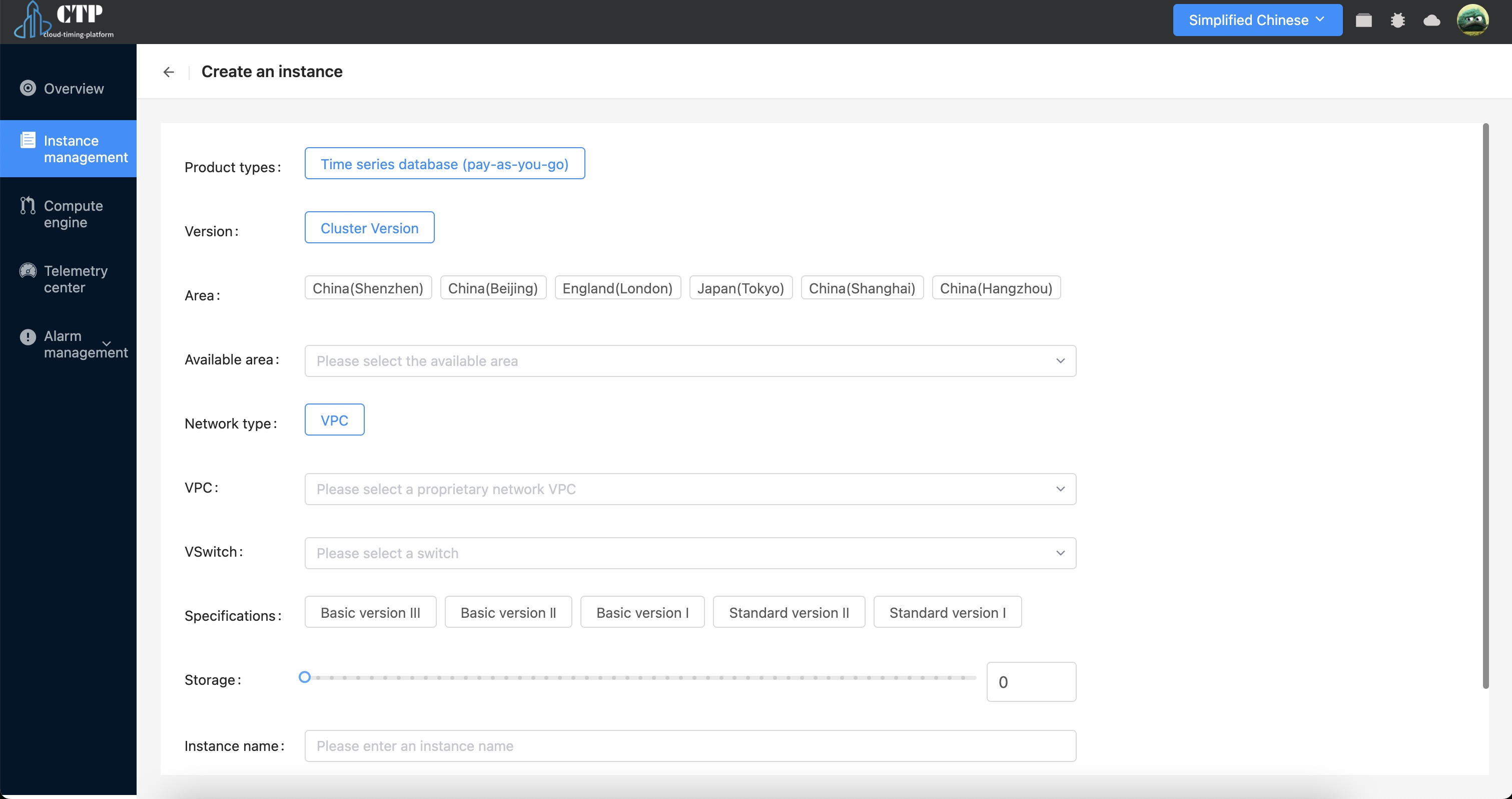Select China(Shanghai) area
This screenshot has height=799, width=1512.
pyautogui.click(x=862, y=288)
